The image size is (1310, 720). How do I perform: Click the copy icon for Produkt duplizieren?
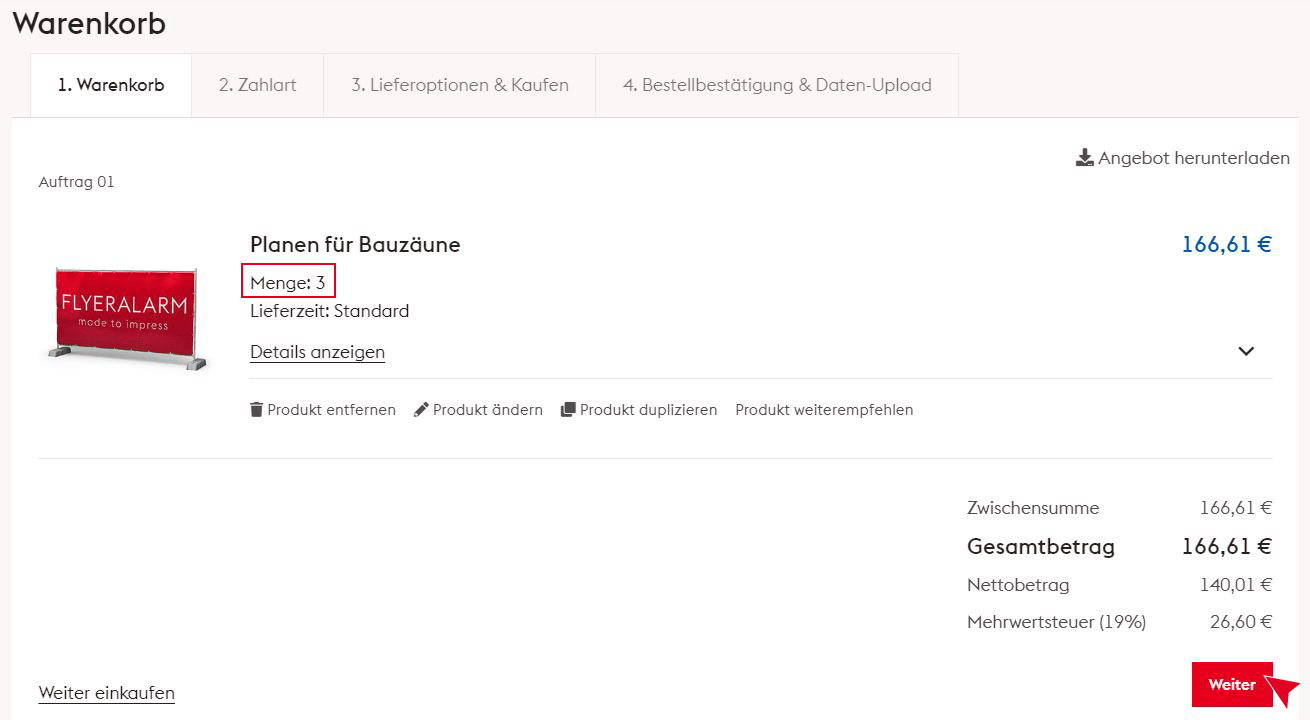568,410
